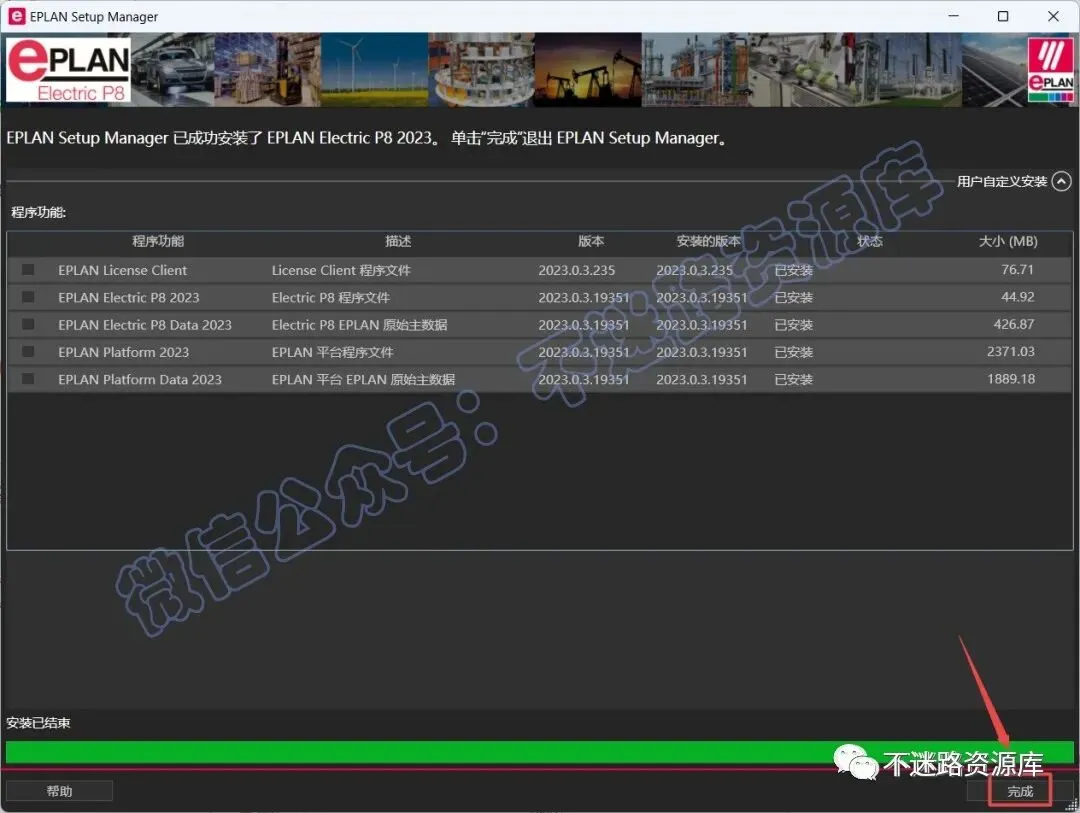Viewport: 1080px width, 813px height.
Task: Click the 完成 button to finish
Action: pos(1020,791)
